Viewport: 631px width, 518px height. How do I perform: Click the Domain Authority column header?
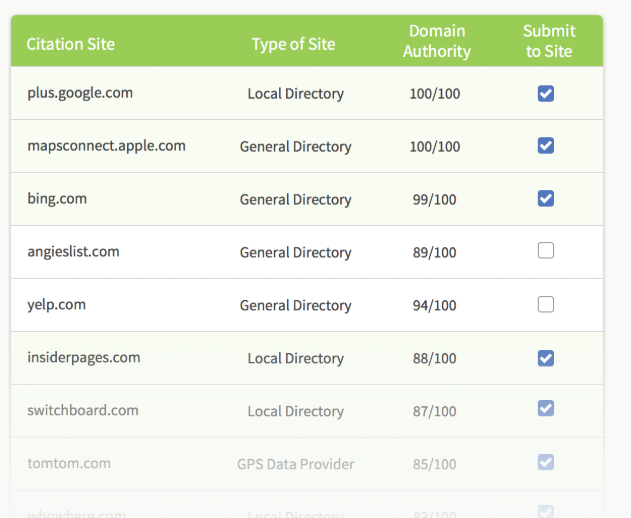pos(436,41)
